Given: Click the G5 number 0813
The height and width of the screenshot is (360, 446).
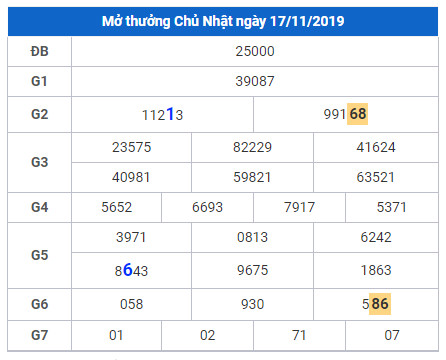Looking at the screenshot, I should 252,237.
